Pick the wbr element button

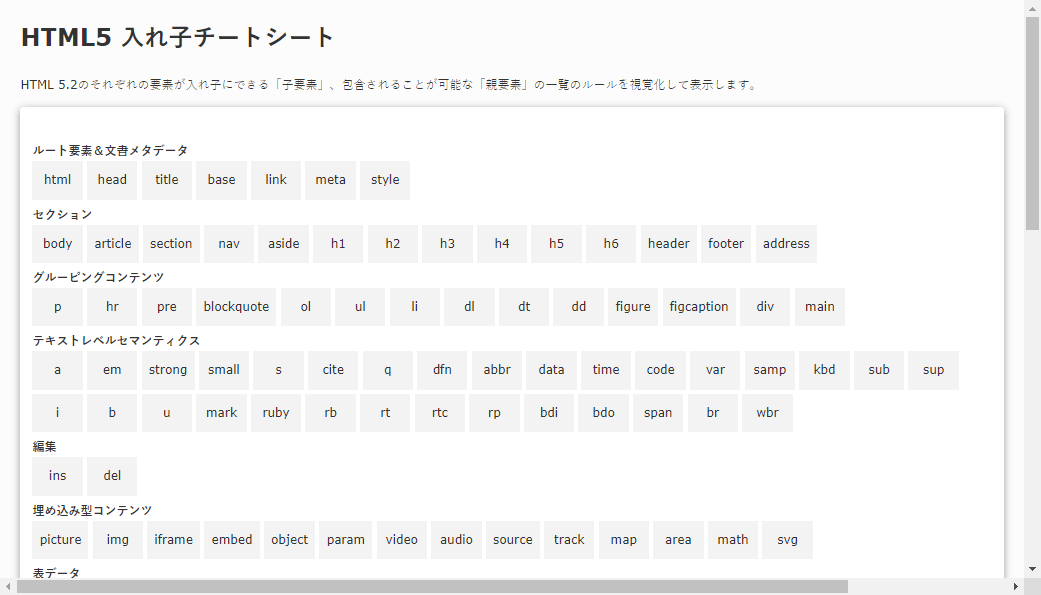point(767,413)
